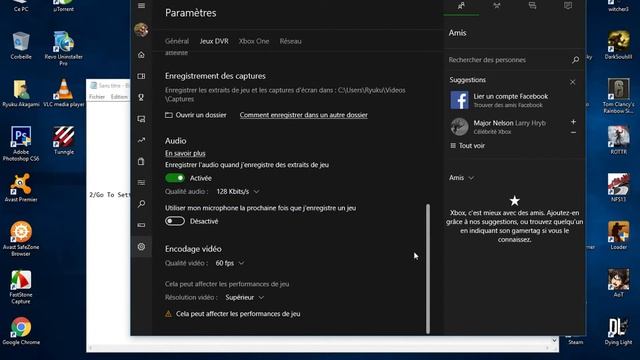Open Avast SafeZone Browser desktop shortcut
Viewport: 640px width, 360px height.
pos(21,239)
